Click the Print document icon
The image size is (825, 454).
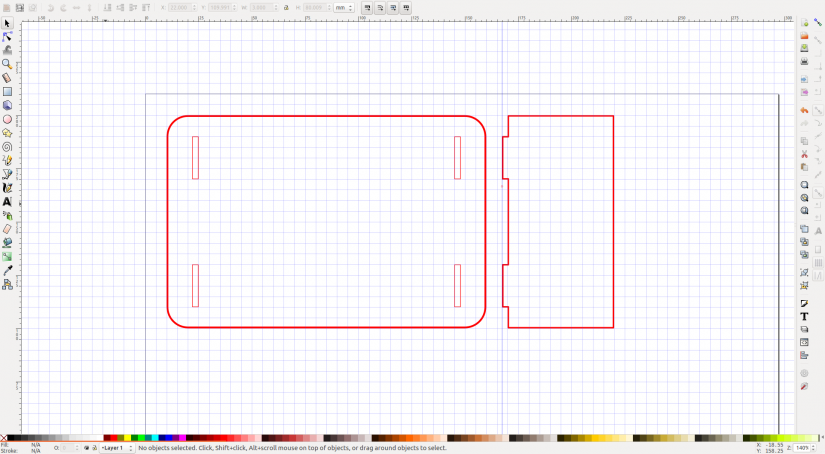tap(804, 62)
